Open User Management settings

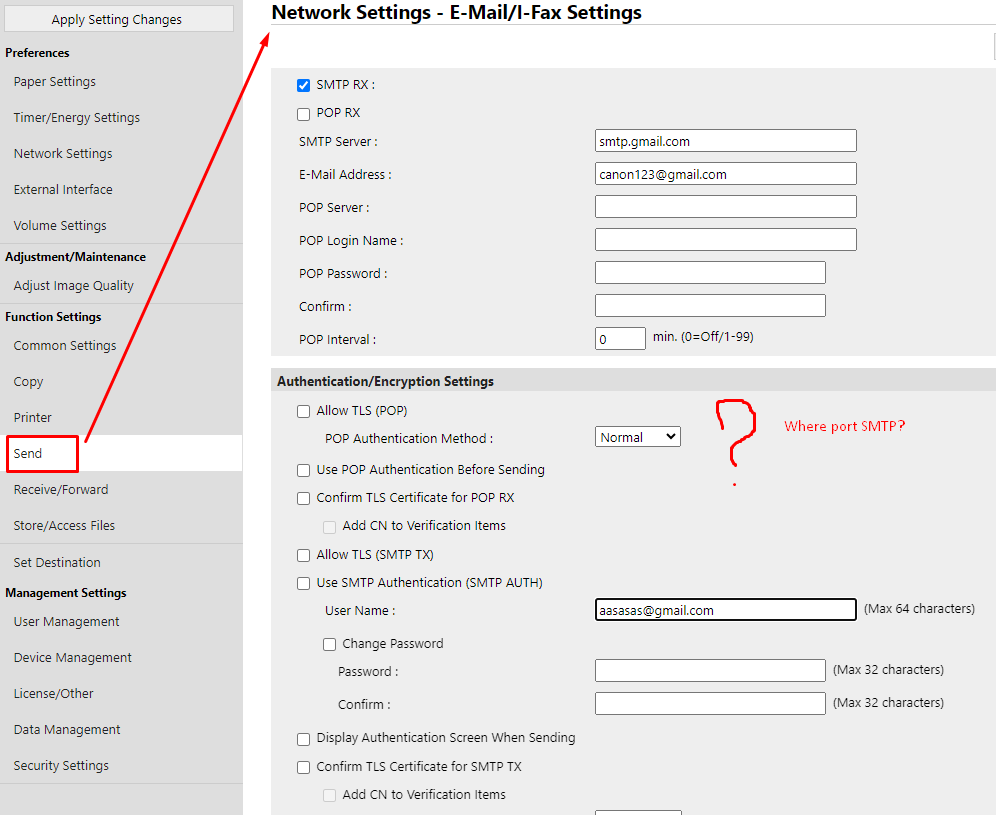pos(66,621)
